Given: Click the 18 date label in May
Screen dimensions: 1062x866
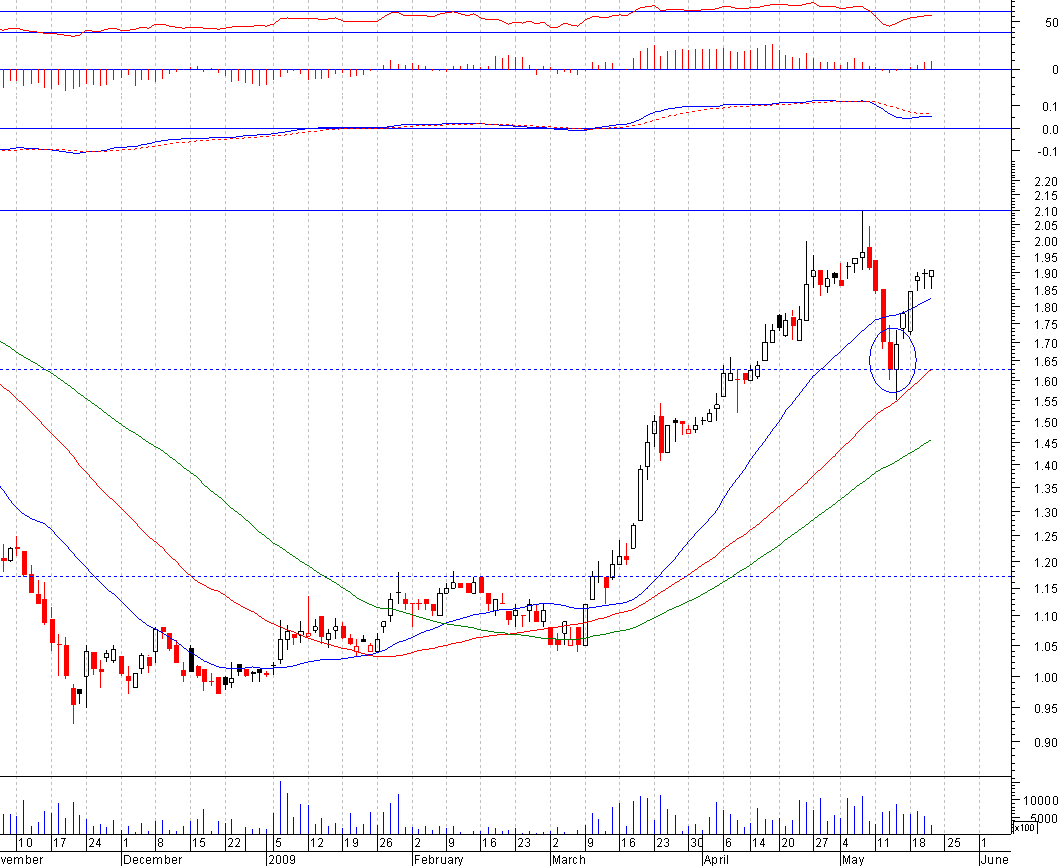Looking at the screenshot, I should [x=918, y=843].
